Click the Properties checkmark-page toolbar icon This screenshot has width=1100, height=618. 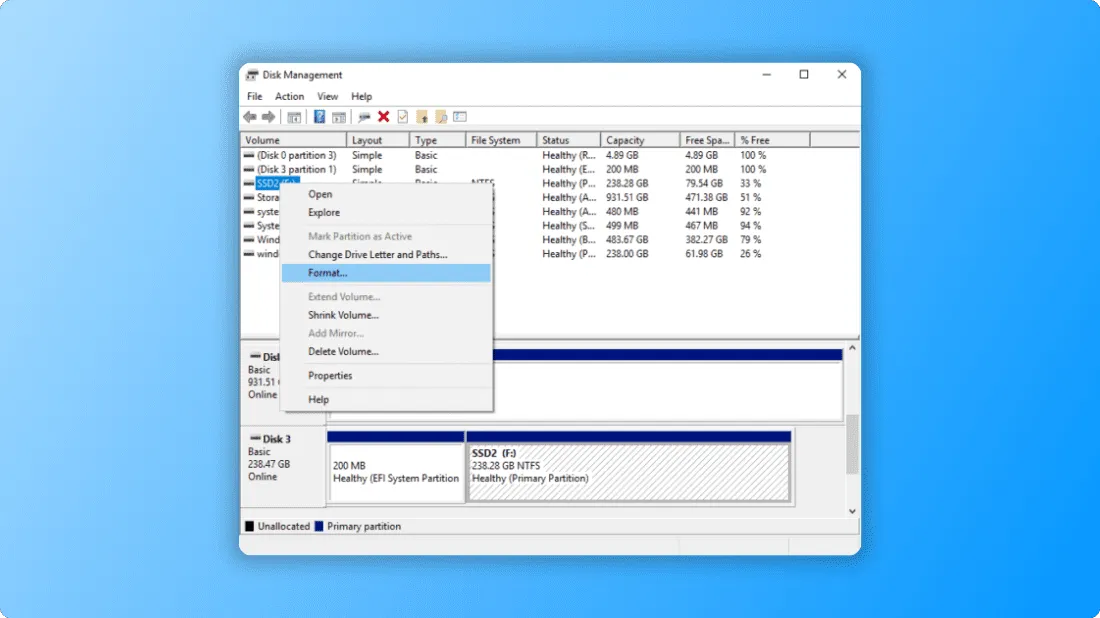[x=403, y=116]
